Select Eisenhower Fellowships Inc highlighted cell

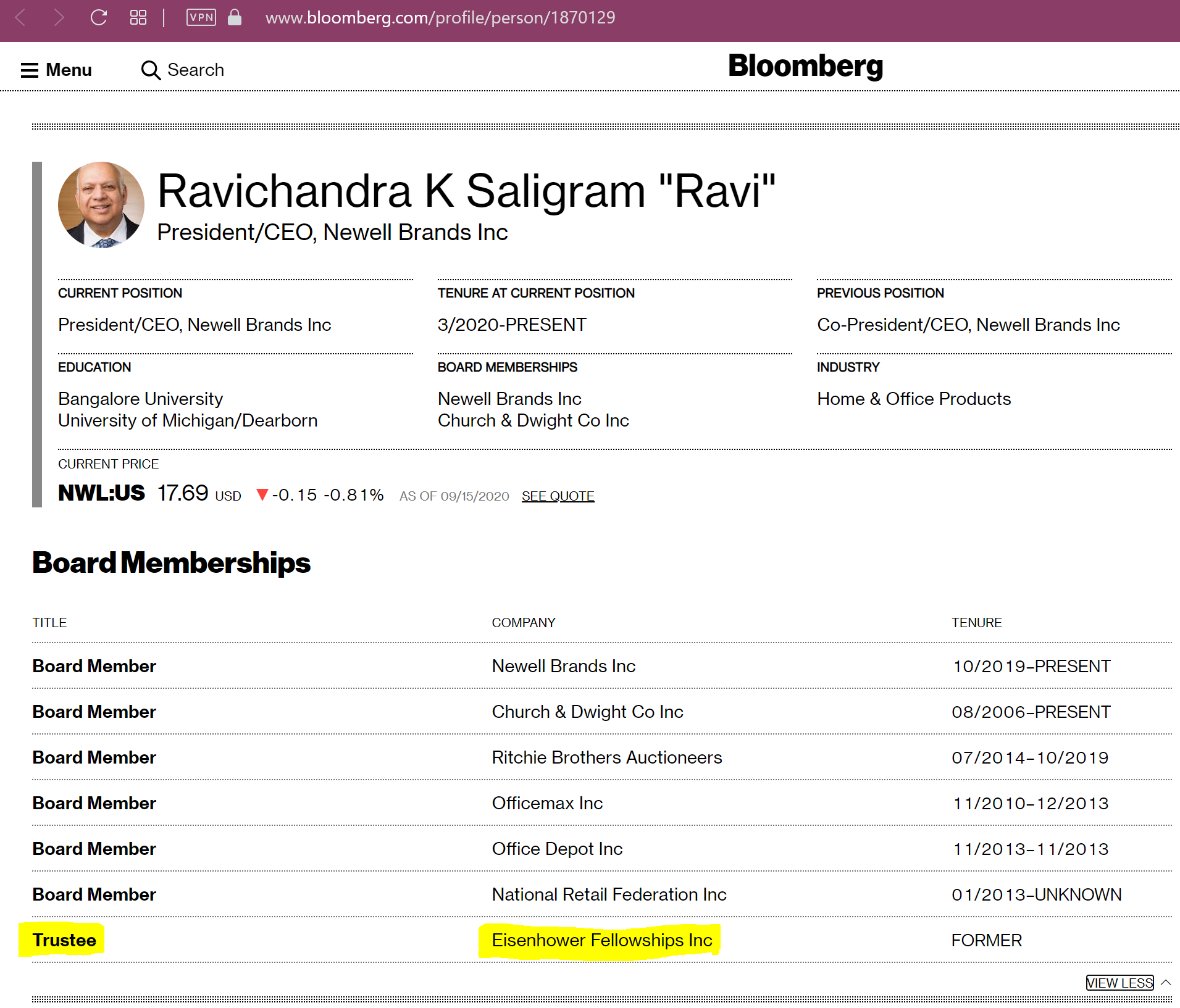click(602, 940)
